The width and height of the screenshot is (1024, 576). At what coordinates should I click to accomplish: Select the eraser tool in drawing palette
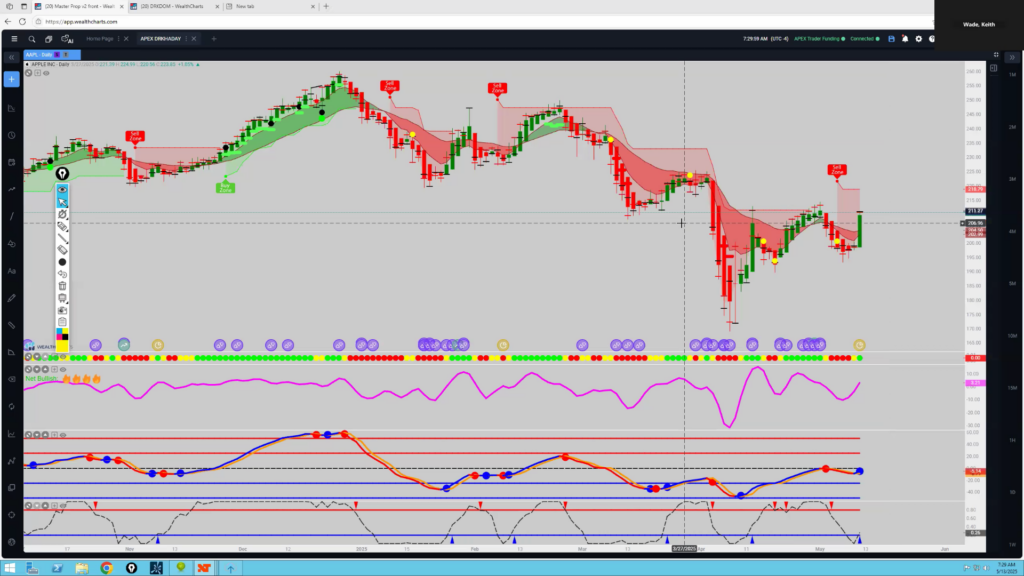pos(62,250)
